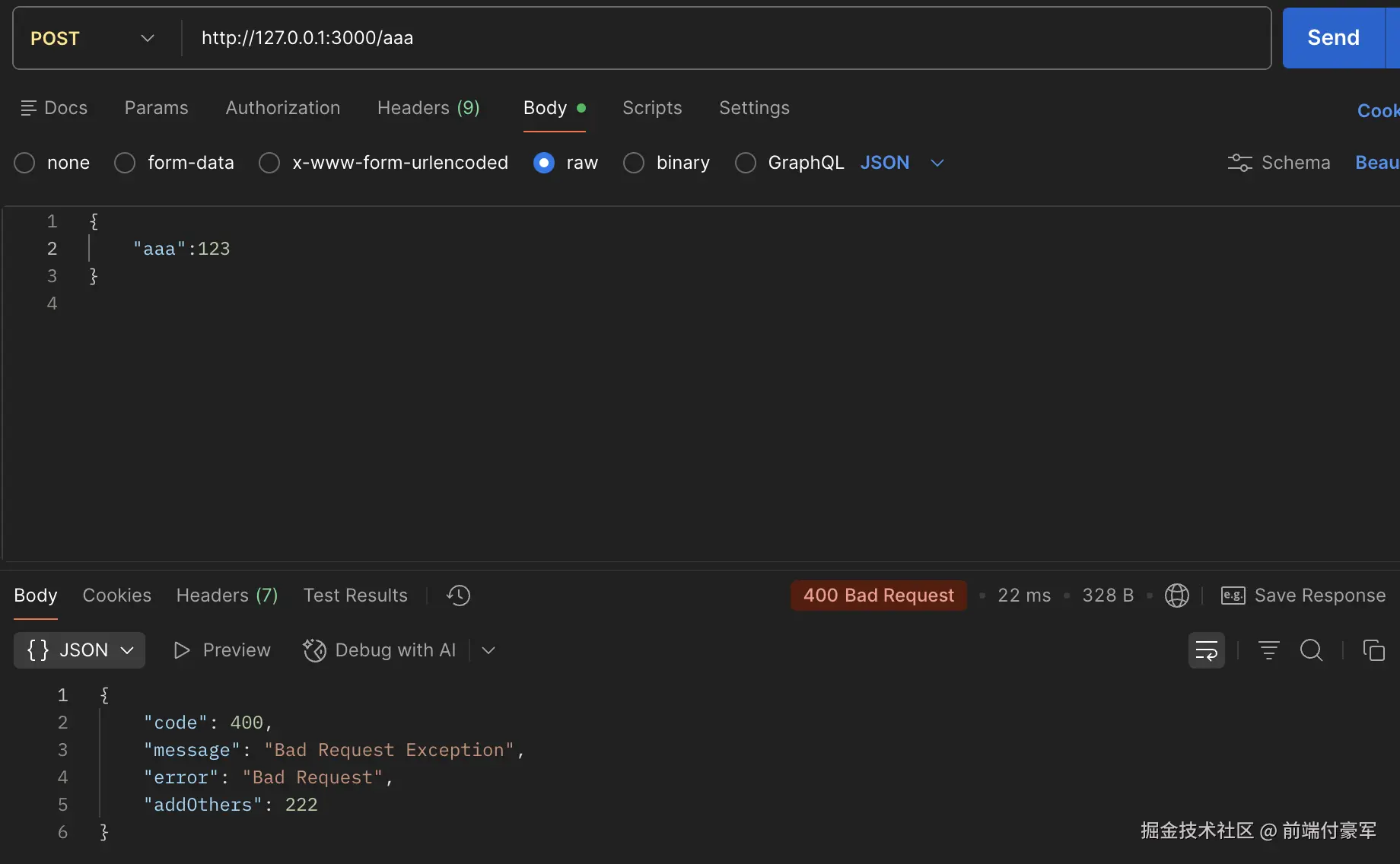Screen dimensions: 1400x864
Task: Open the response JSON format selector
Action: (80, 650)
